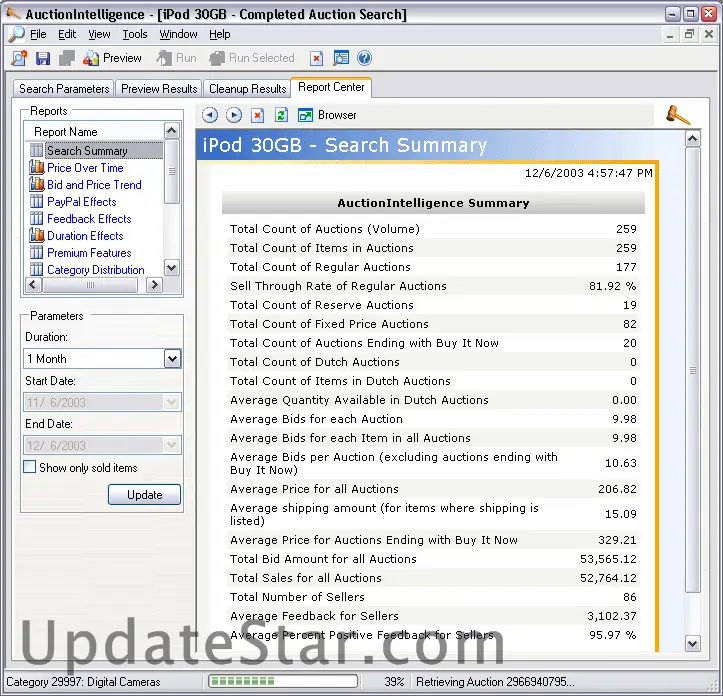Screen dimensions: 723x696
Task: Open the Window menu
Action: pyautogui.click(x=178, y=35)
